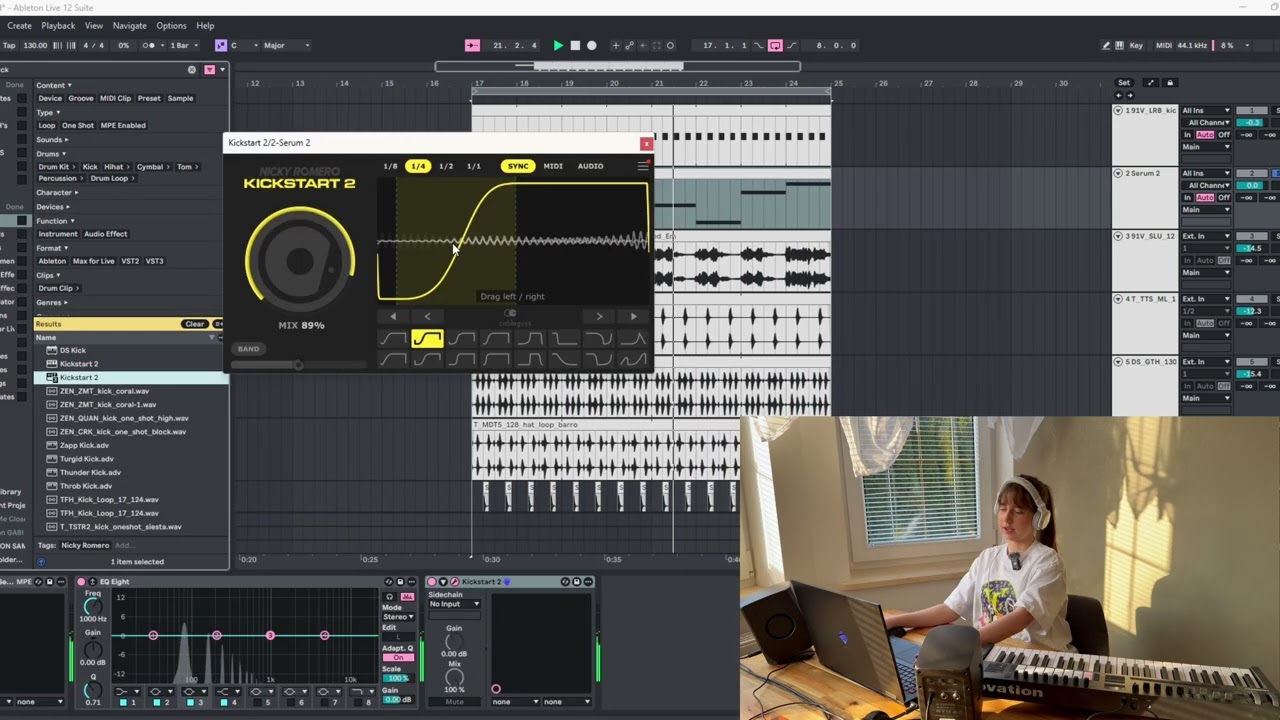Expand the Devices filter group
Screen dimensions: 1280x720
point(53,207)
